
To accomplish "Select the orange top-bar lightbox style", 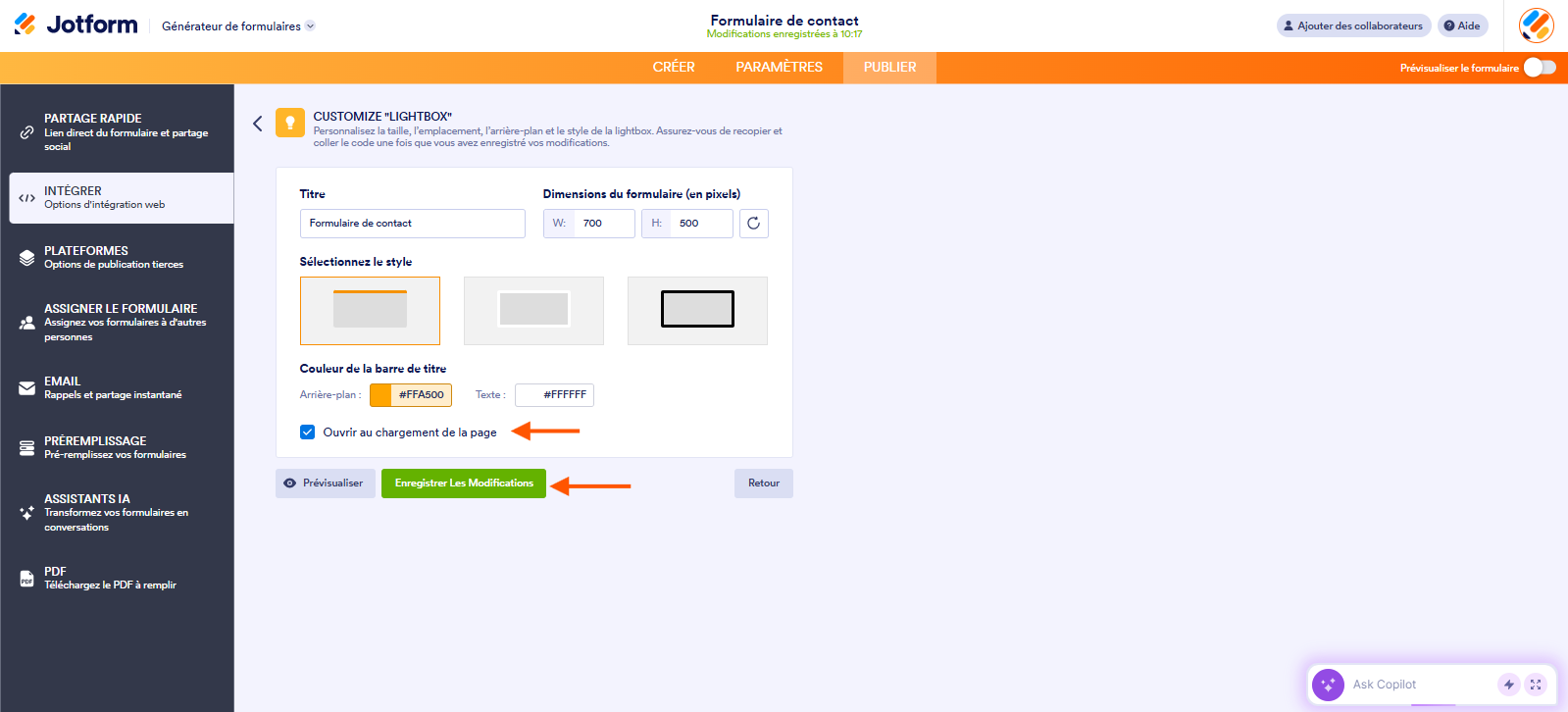I will point(370,311).
